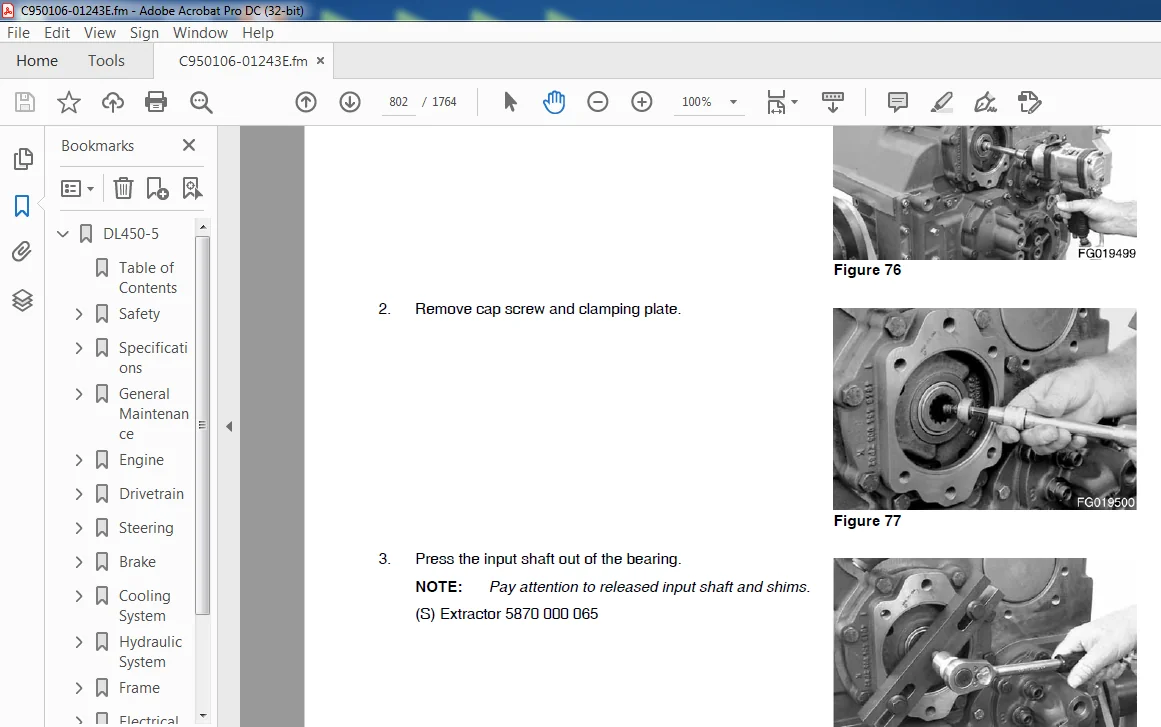The width and height of the screenshot is (1161, 727).
Task: Click the bookmarks scrollbar up arrow
Action: tap(203, 226)
